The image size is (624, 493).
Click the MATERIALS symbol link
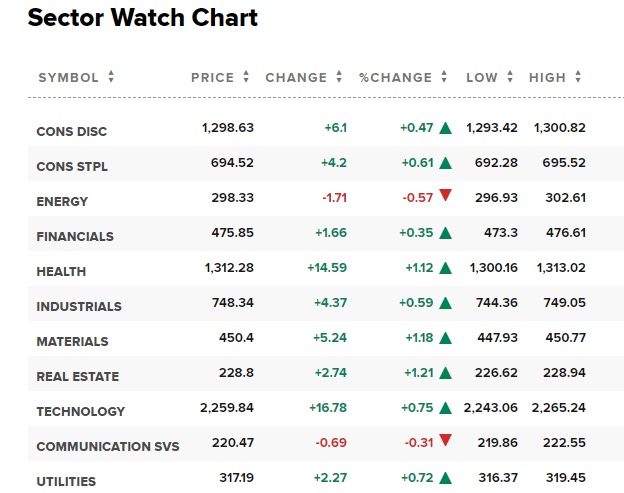[72, 341]
